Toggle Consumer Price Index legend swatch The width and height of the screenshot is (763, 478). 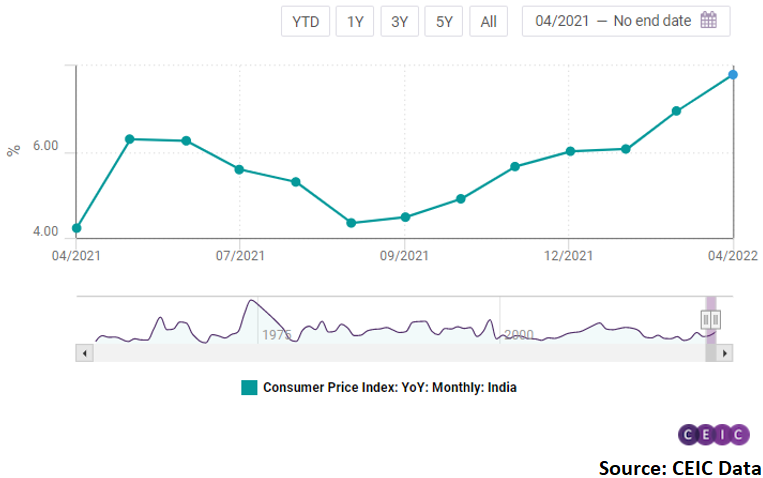[249, 388]
